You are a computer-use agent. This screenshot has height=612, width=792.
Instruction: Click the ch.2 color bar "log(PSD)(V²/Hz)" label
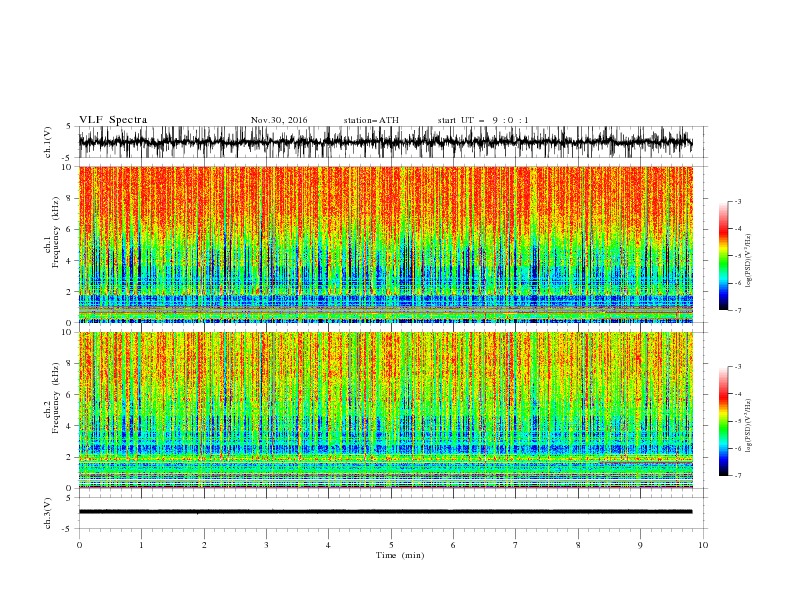(749, 425)
